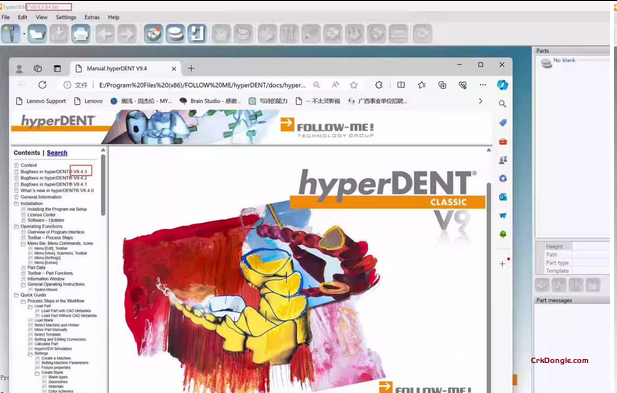Click the browser extensions icon
The image size is (617, 393).
pos(379,85)
